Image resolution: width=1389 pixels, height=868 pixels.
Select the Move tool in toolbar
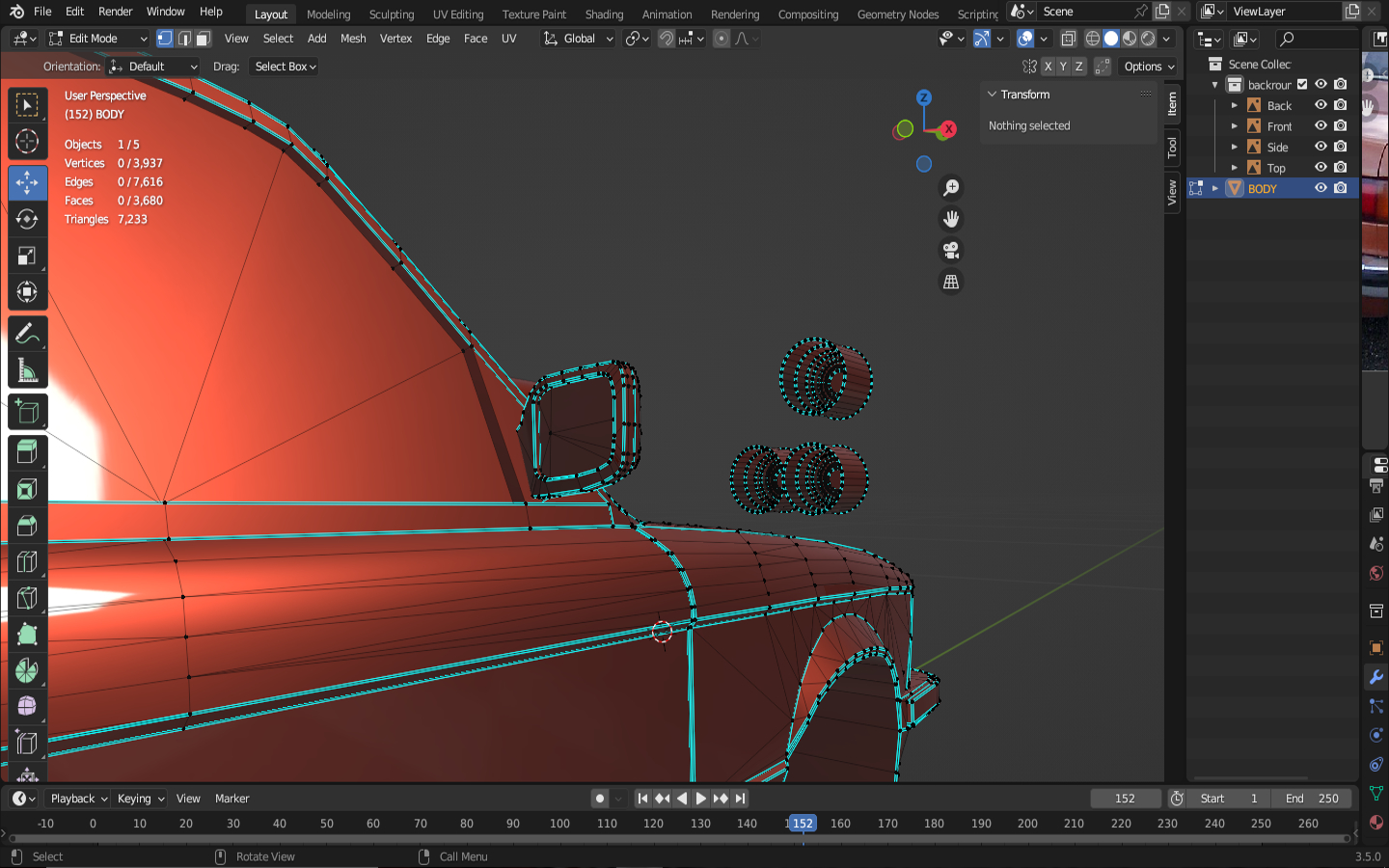(x=27, y=182)
